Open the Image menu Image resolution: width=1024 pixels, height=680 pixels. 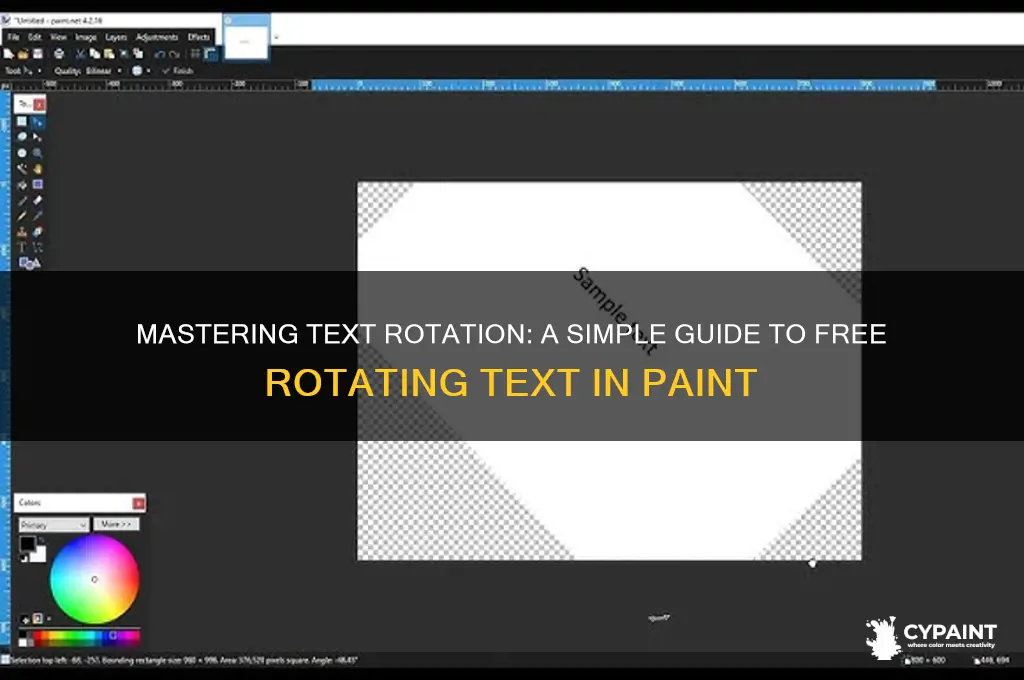pos(86,37)
